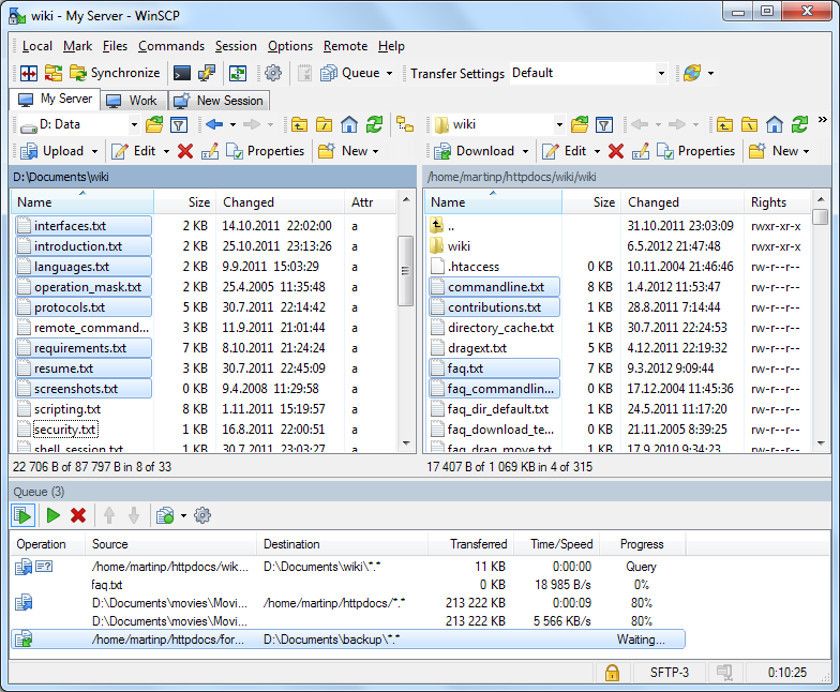Click the local Back arrow icon

point(214,125)
